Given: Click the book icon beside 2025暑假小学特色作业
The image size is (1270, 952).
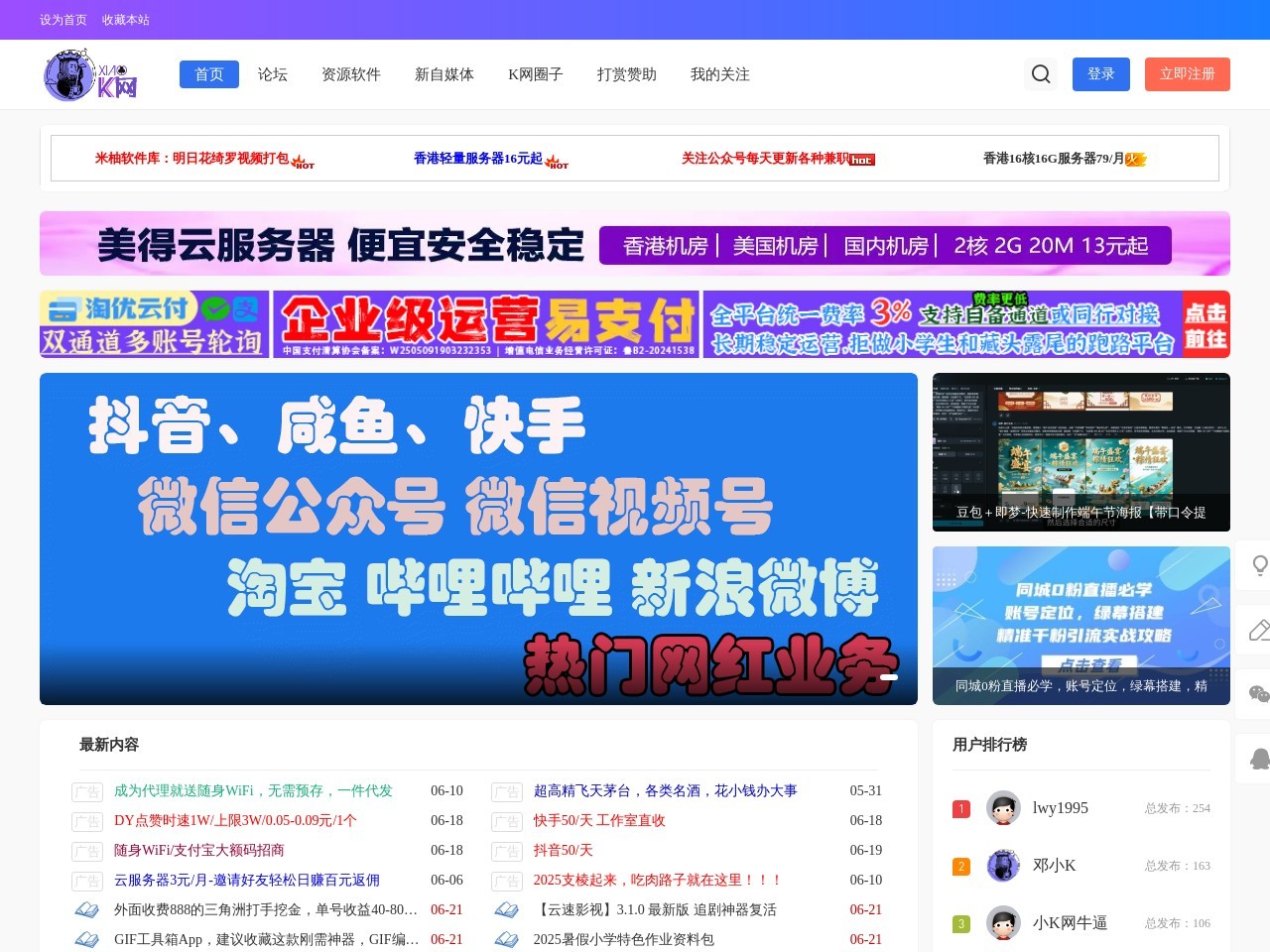Looking at the screenshot, I should pyautogui.click(x=507, y=940).
